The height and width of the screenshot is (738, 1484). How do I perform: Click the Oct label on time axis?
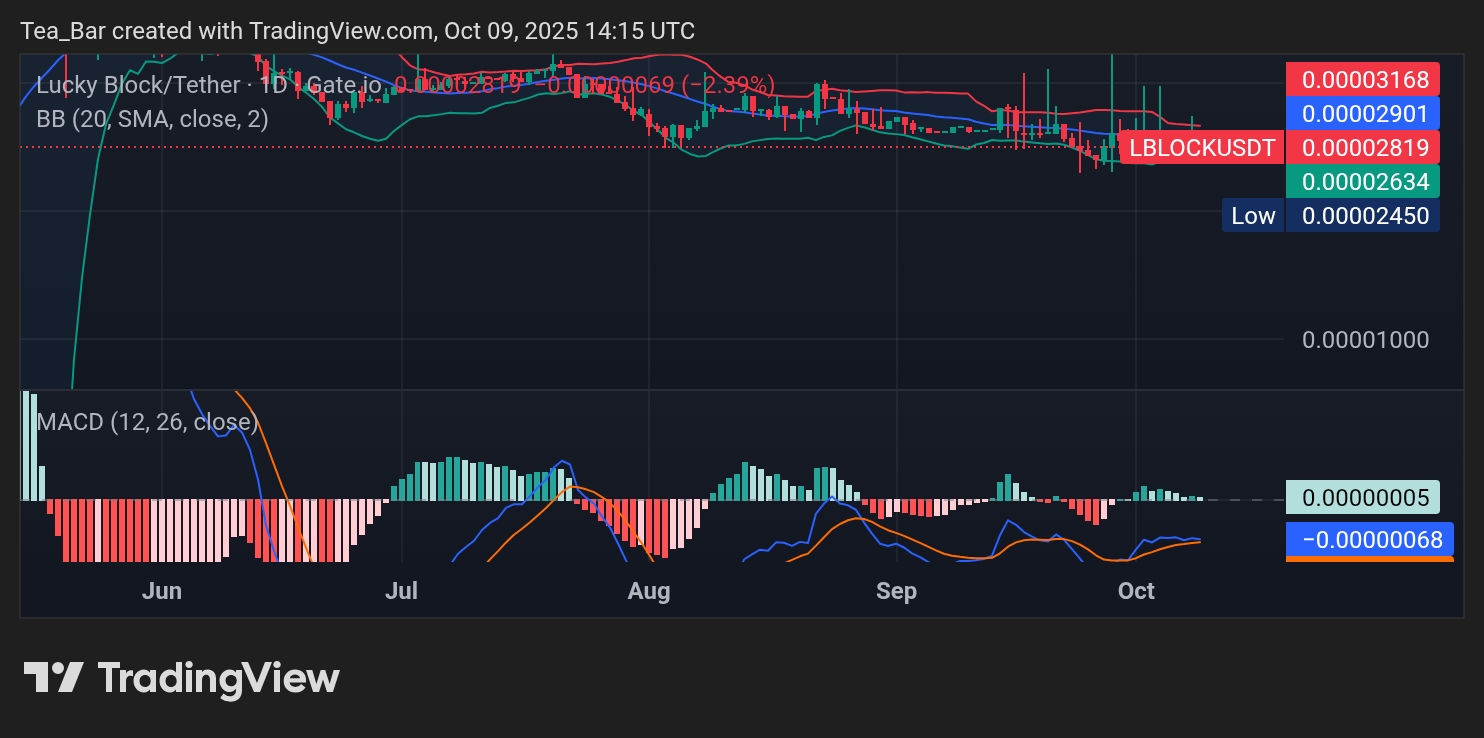[x=1136, y=591]
